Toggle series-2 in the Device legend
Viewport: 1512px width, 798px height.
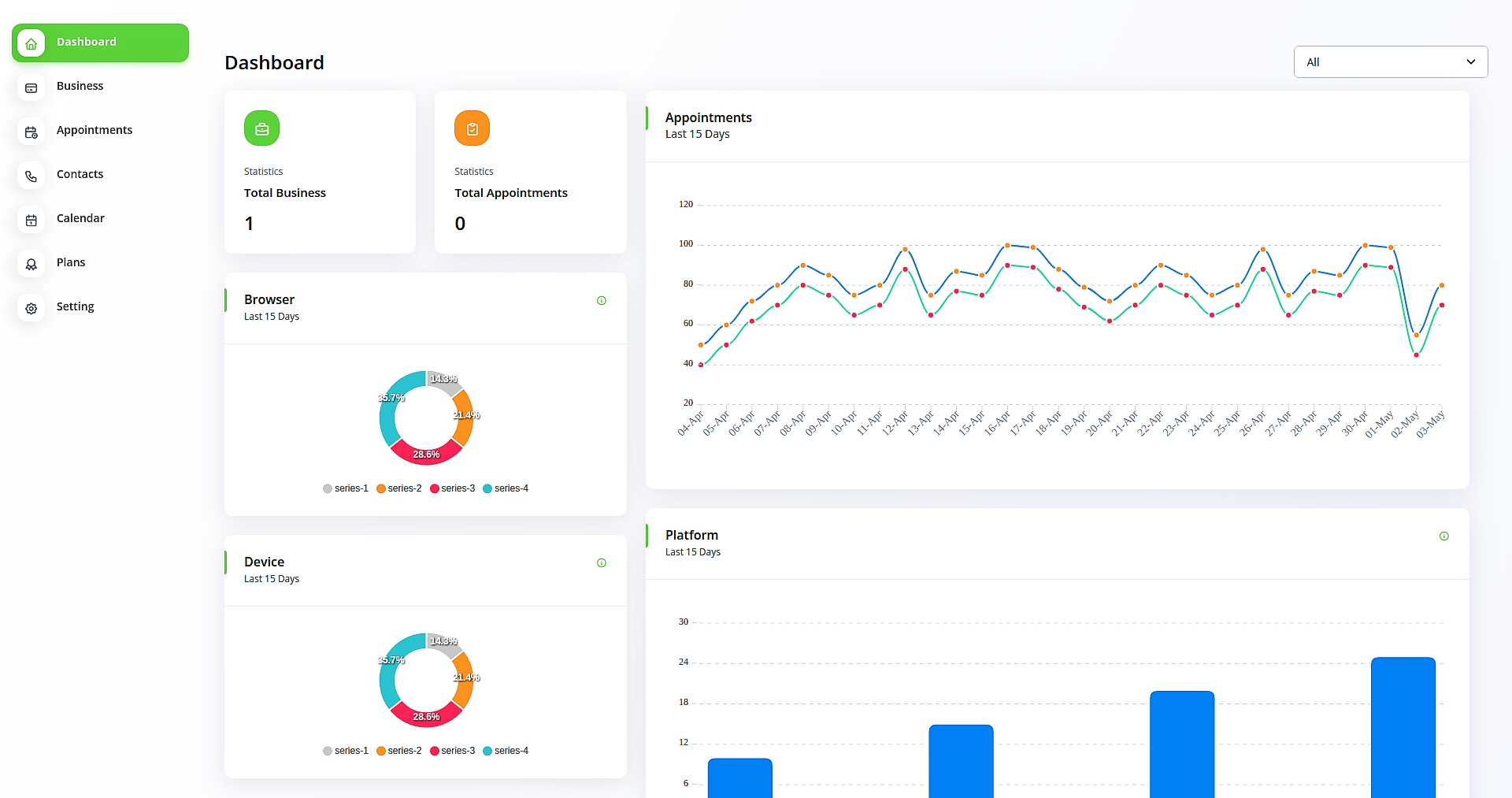pos(399,751)
